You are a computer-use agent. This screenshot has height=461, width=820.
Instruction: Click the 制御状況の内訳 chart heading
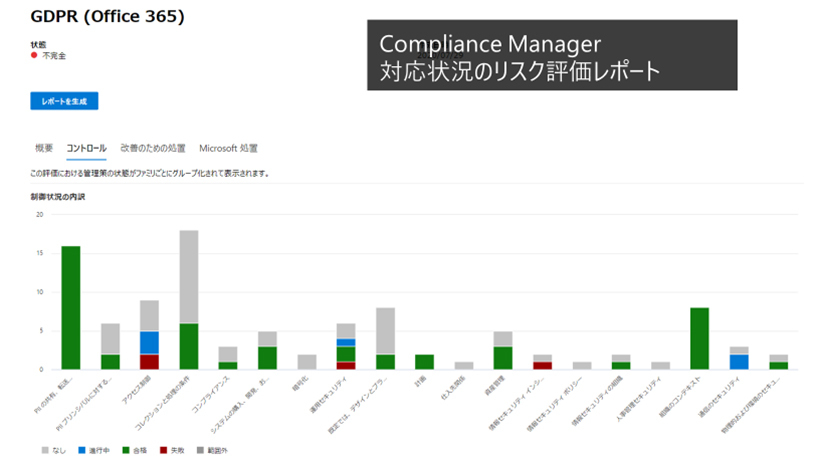point(58,197)
